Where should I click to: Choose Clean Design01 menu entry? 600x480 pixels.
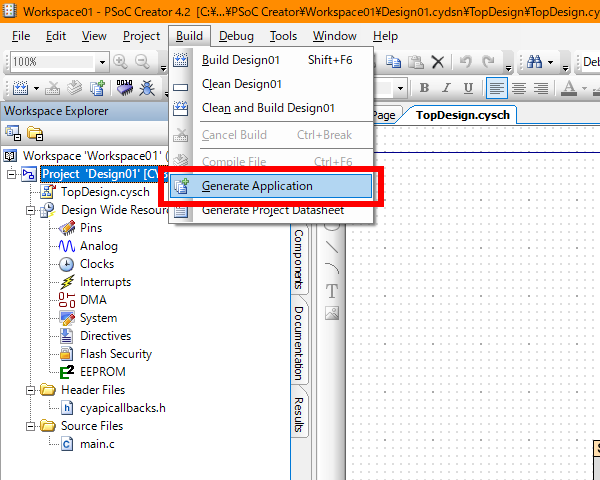point(271,84)
